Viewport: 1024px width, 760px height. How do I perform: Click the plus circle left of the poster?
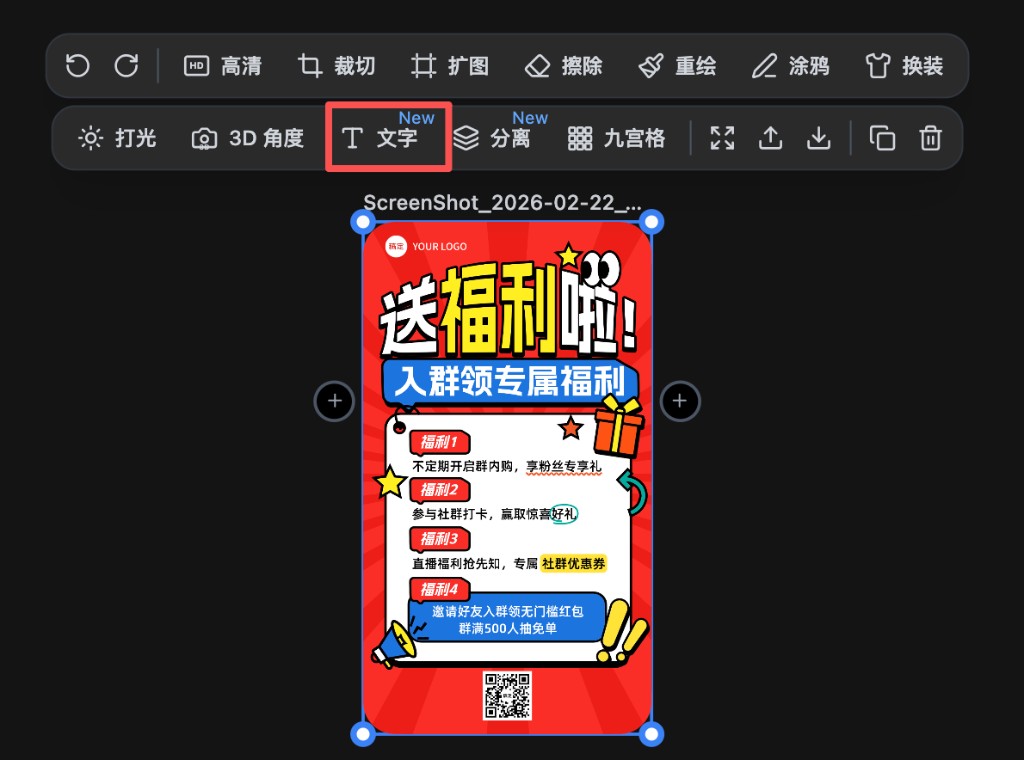(334, 401)
